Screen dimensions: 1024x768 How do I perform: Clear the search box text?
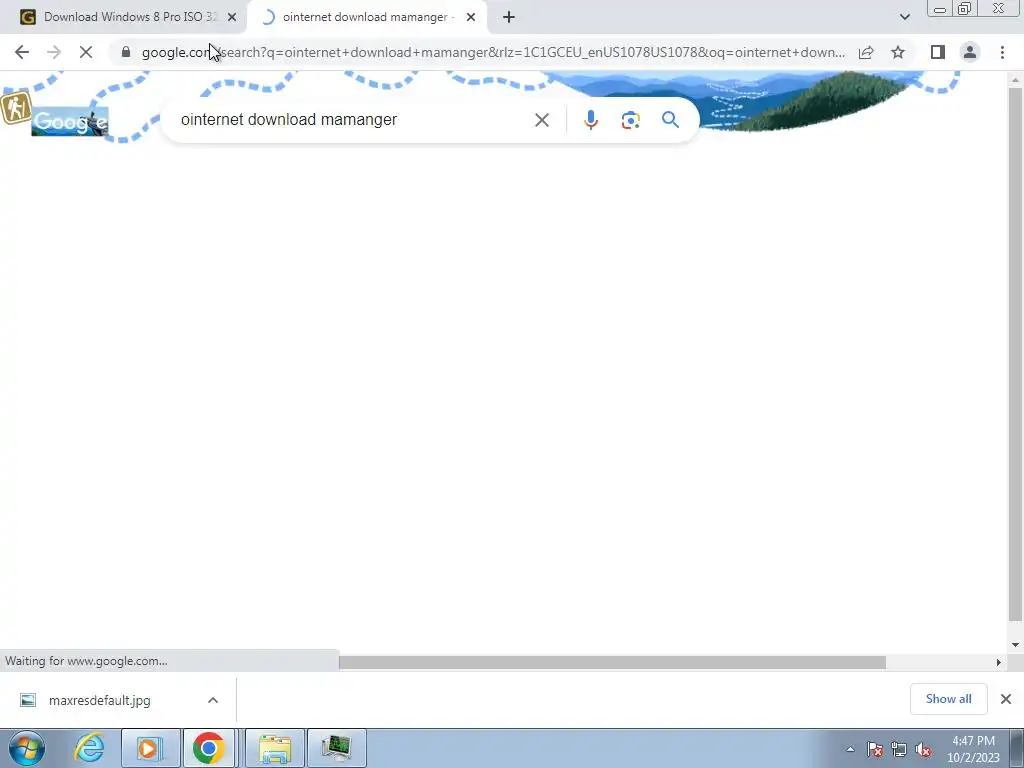pos(541,120)
